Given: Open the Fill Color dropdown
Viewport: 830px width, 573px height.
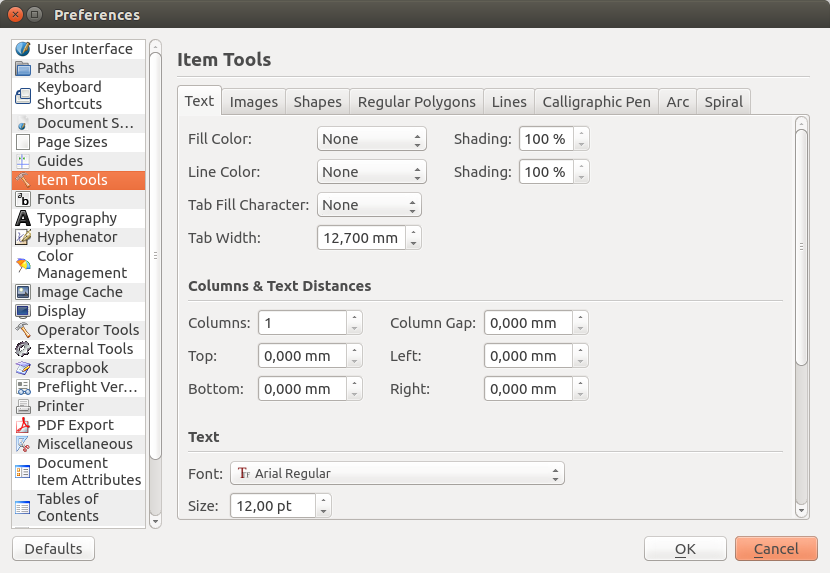Looking at the screenshot, I should click(x=371, y=139).
